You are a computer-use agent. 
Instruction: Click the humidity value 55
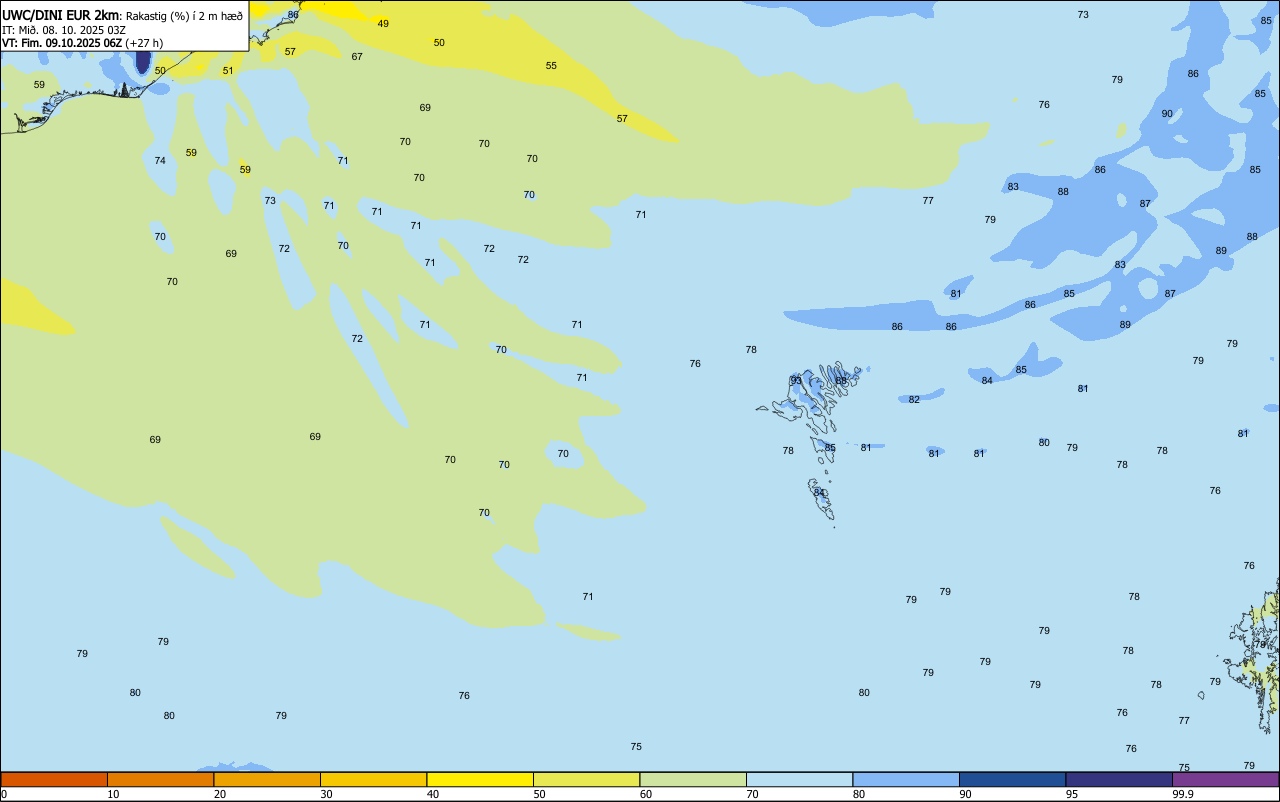pyautogui.click(x=551, y=65)
